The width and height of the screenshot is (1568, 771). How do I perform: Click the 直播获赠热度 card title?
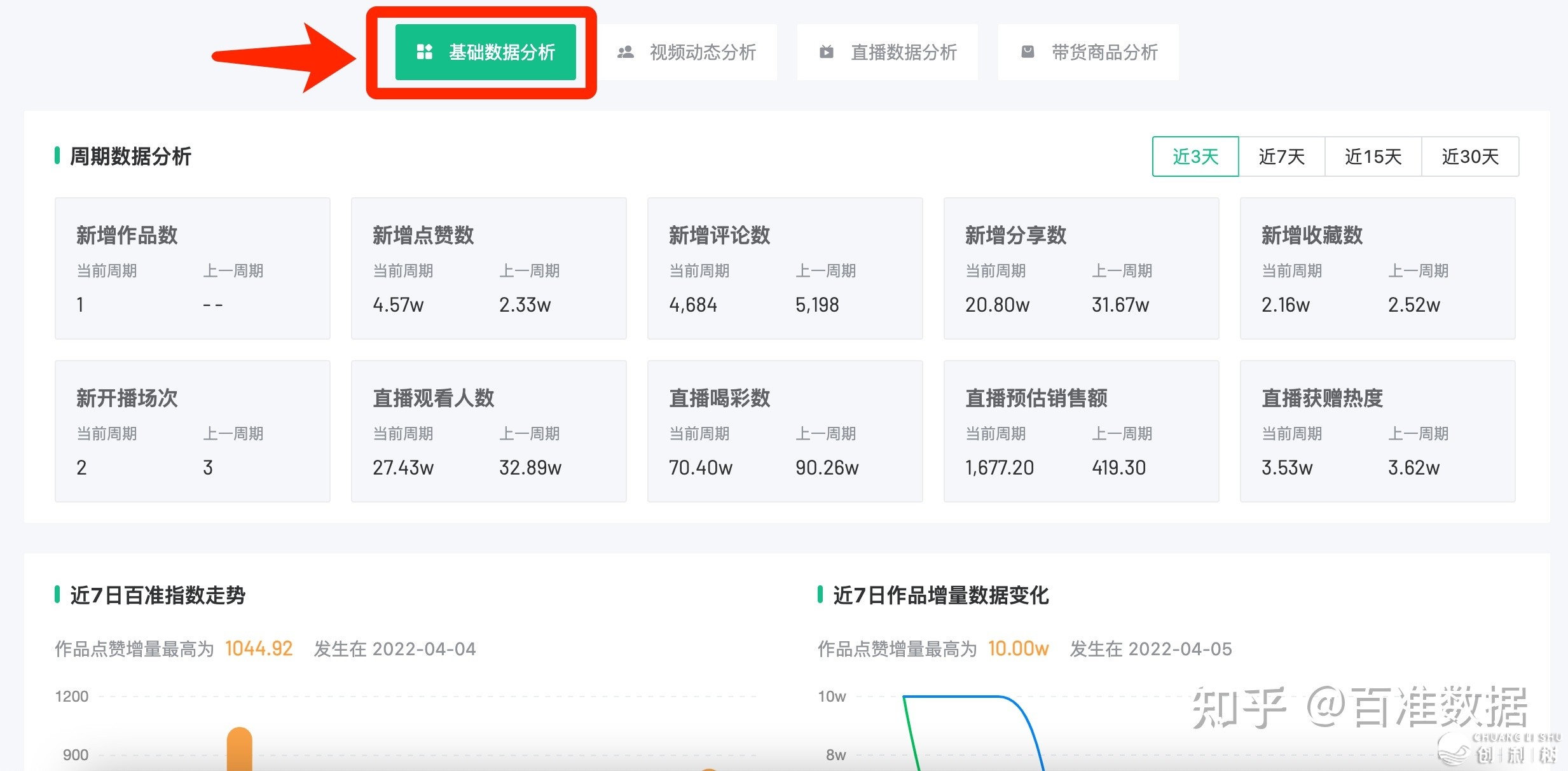pos(1323,398)
